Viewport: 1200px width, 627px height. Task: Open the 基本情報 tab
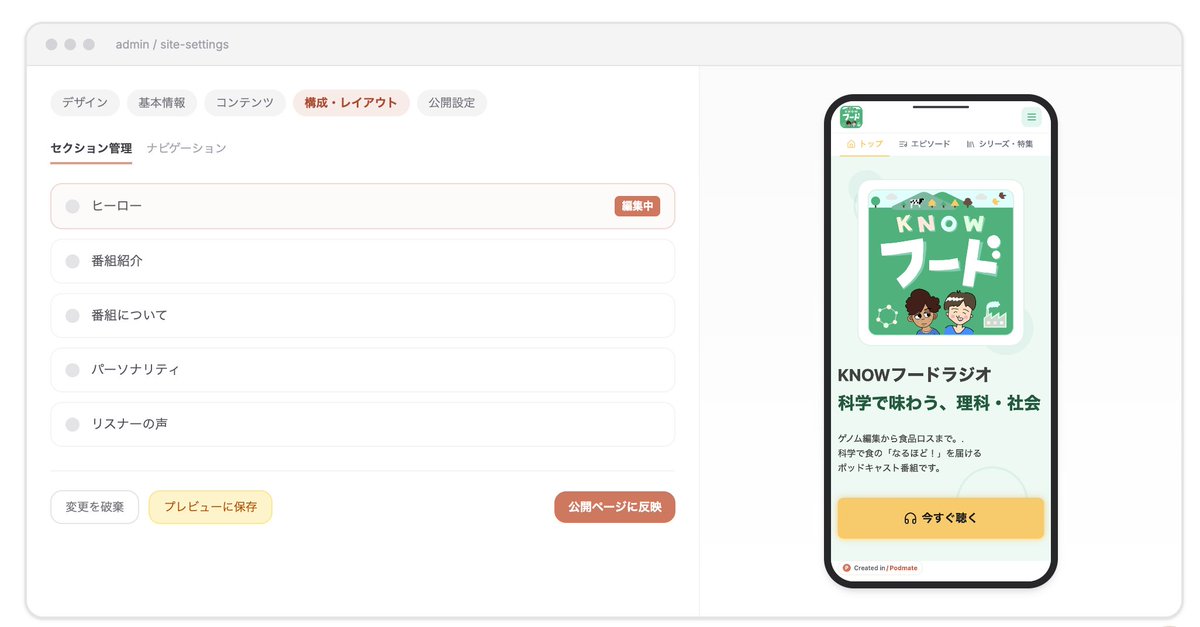162,103
